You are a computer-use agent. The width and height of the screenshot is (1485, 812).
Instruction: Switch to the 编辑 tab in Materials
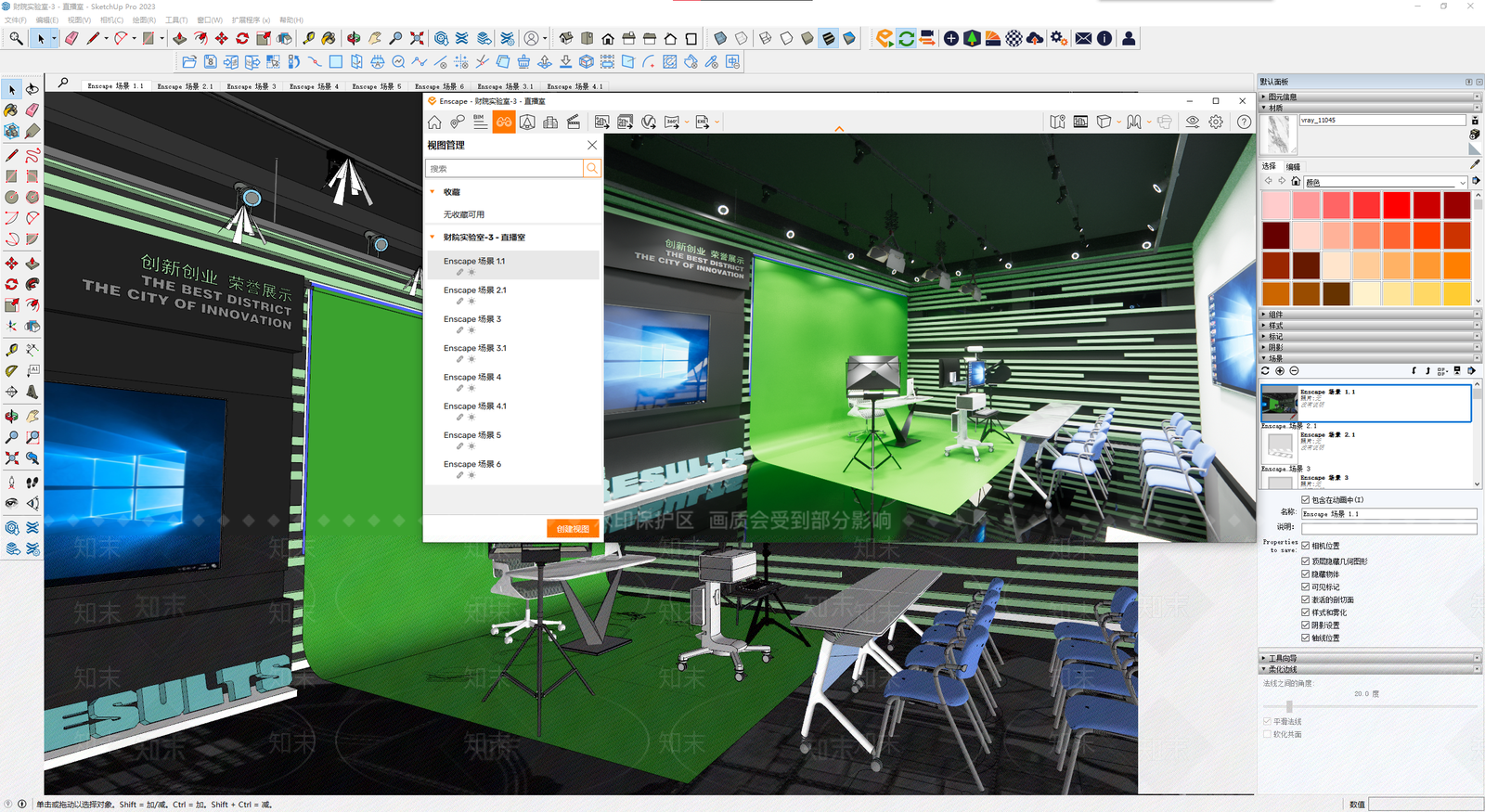point(1293,167)
